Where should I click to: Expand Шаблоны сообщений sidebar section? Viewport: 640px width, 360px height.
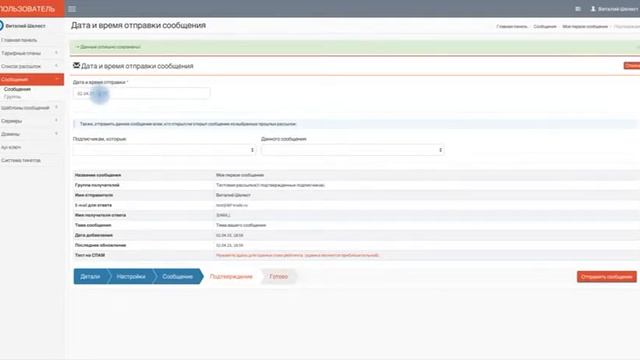32,108
